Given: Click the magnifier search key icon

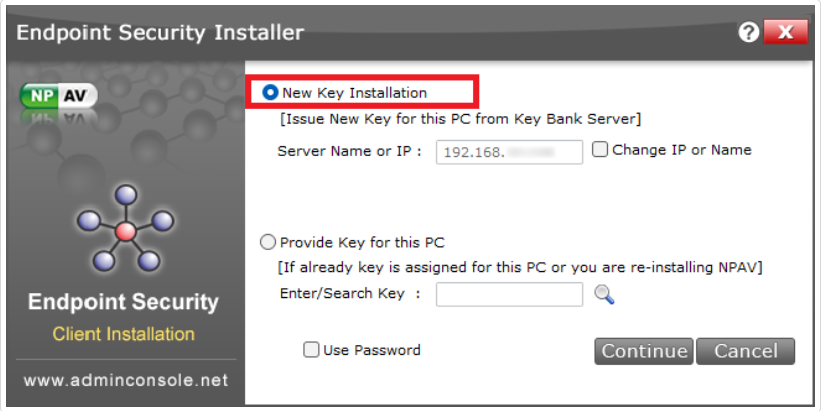Looking at the screenshot, I should tap(604, 294).
